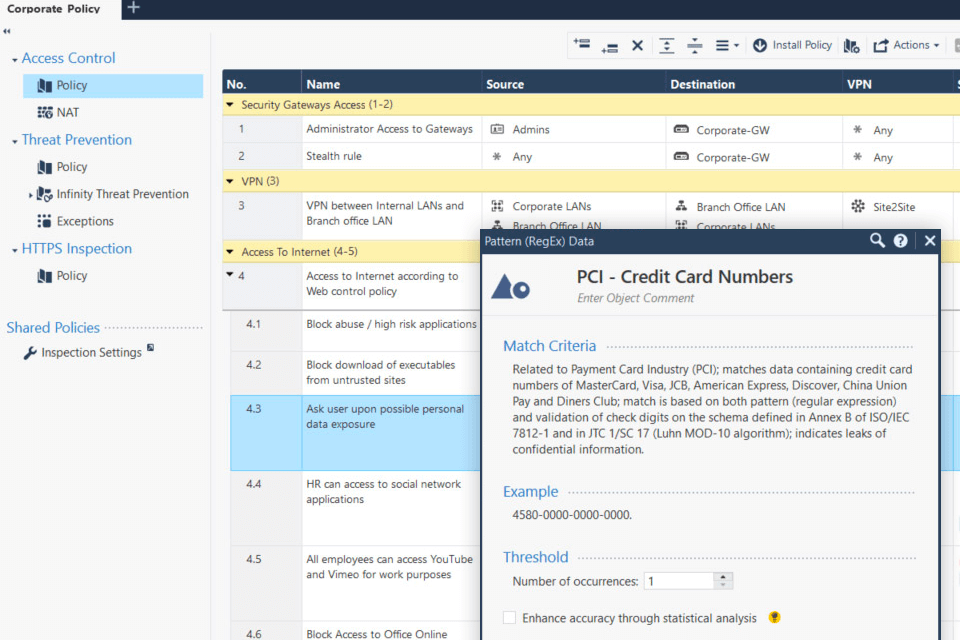Viewport: 960px width, 640px height.
Task: Click the Site2Site VPN community icon
Action: click(x=858, y=206)
